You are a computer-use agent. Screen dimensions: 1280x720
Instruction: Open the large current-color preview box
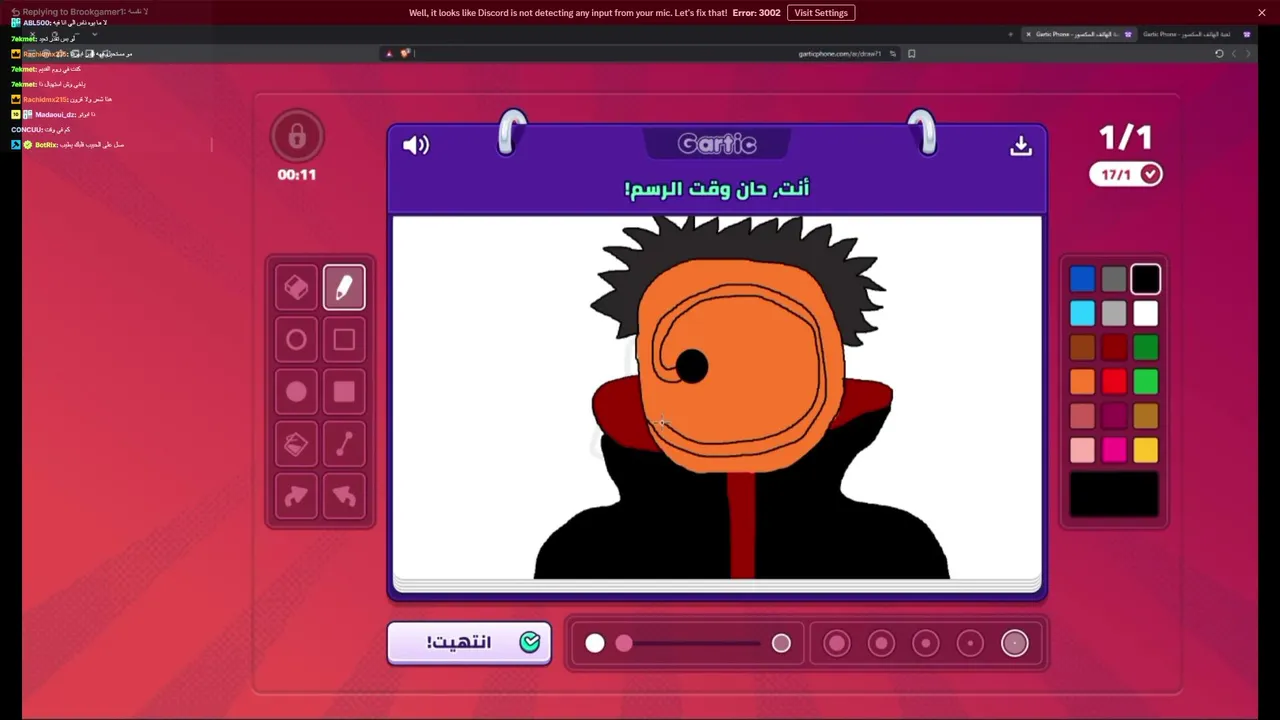[1114, 495]
